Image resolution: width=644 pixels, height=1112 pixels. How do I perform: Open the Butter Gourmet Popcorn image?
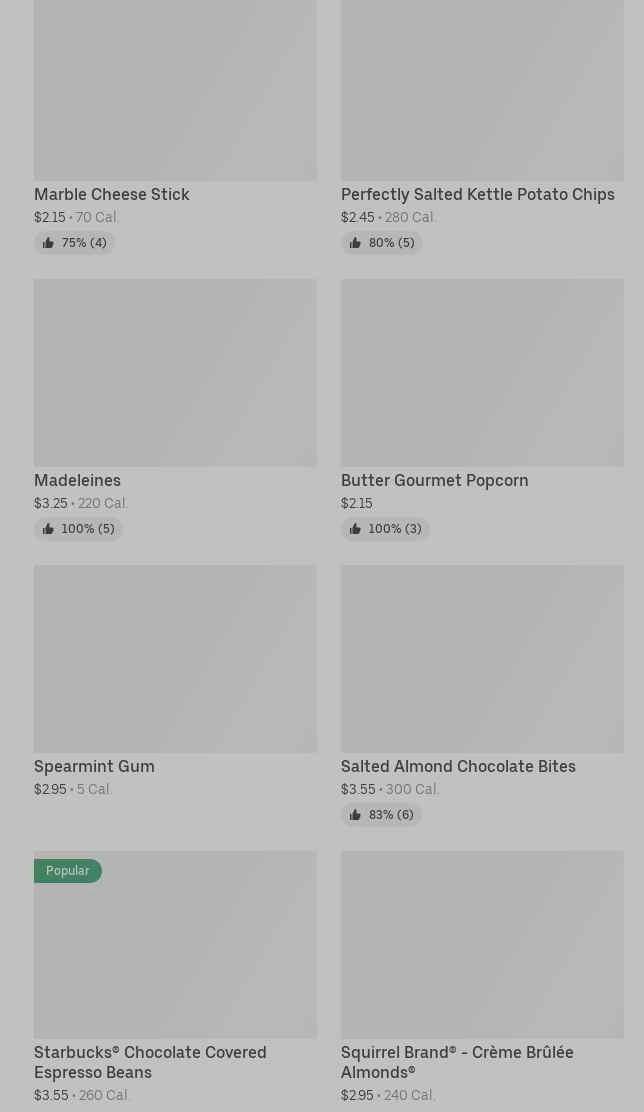[x=482, y=372]
